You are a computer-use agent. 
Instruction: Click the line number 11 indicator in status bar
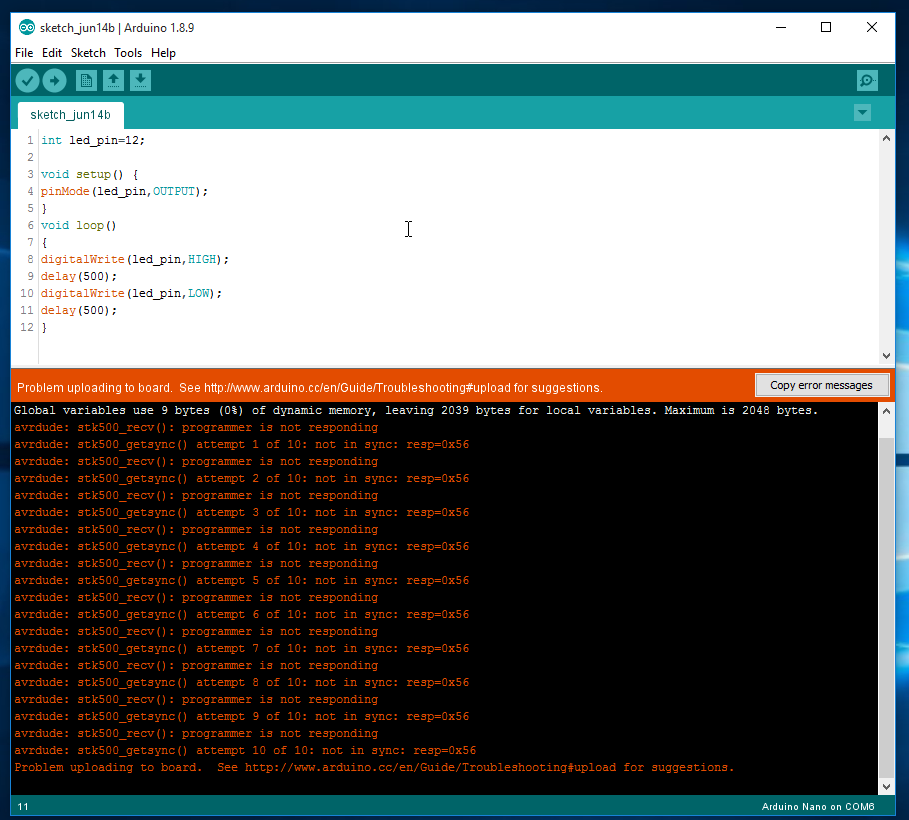[23, 807]
